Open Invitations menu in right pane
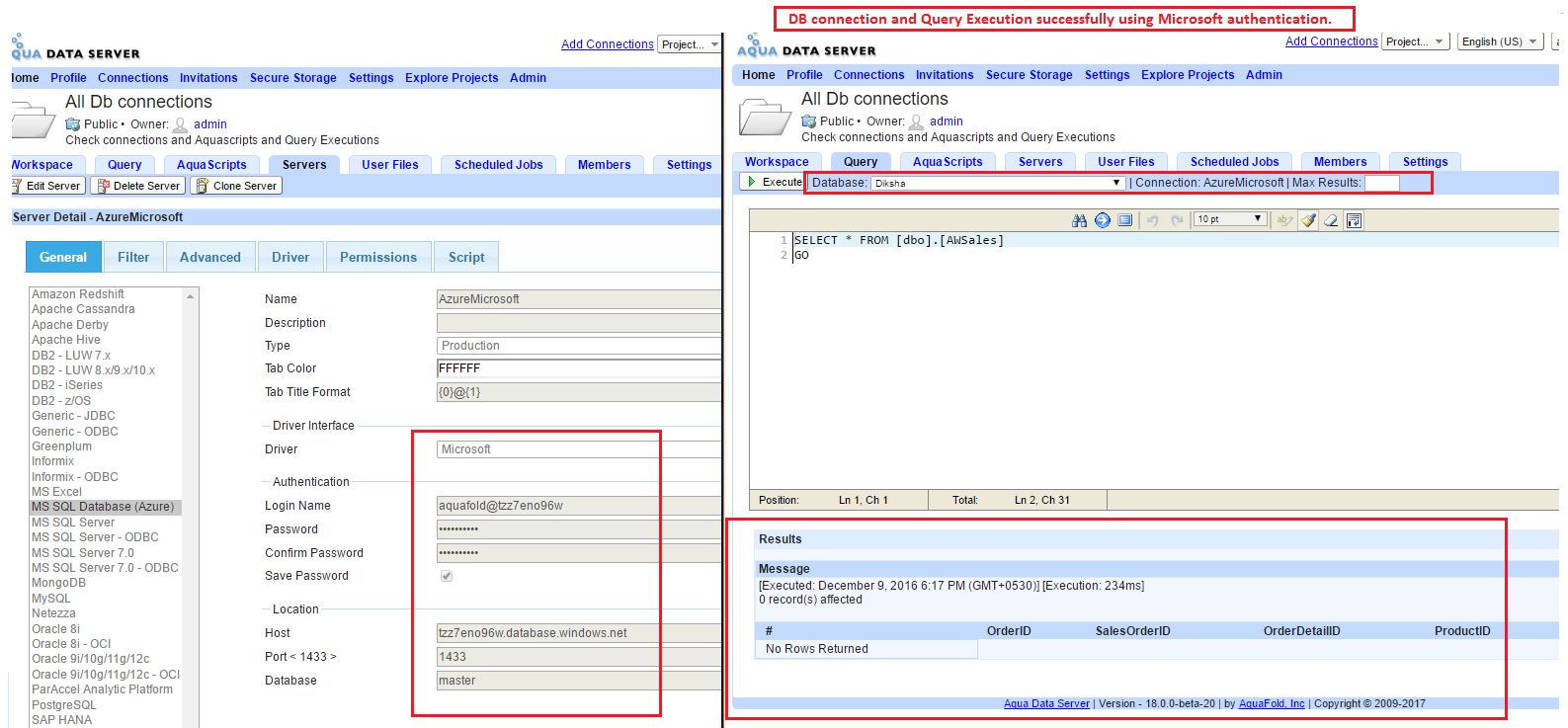This screenshot has height=728, width=1568. pos(945,75)
